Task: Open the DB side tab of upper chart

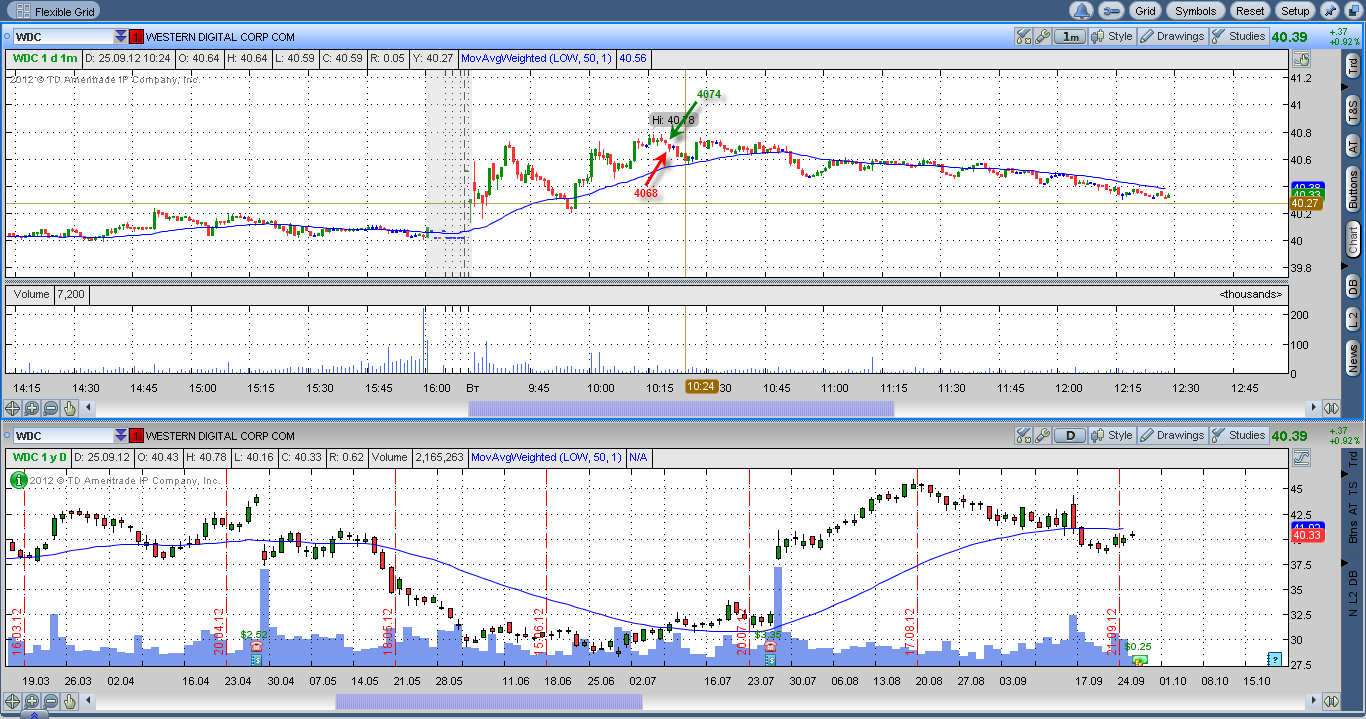Action: [x=1353, y=286]
